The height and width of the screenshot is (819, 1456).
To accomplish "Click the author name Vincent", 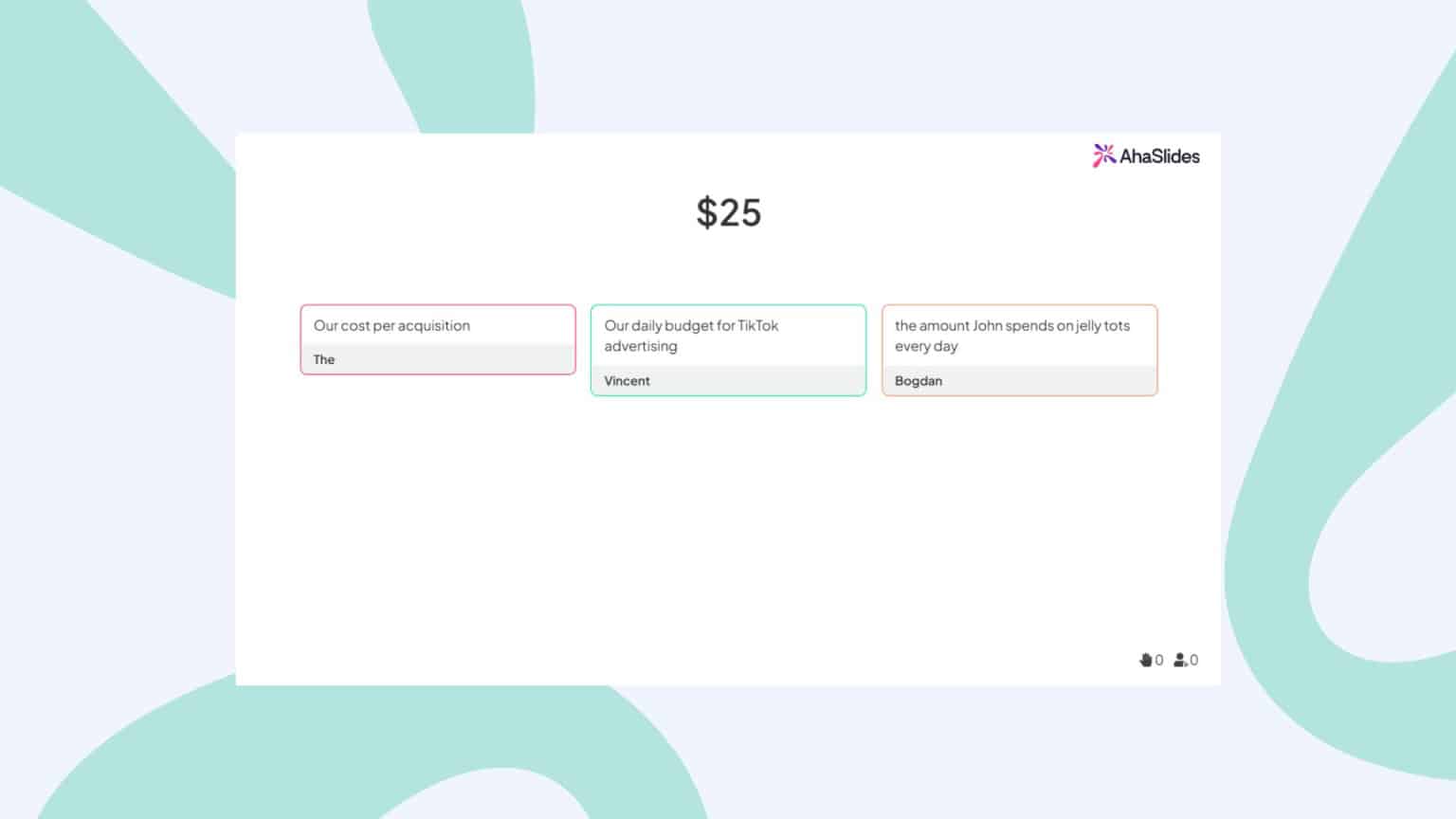I will [x=627, y=381].
